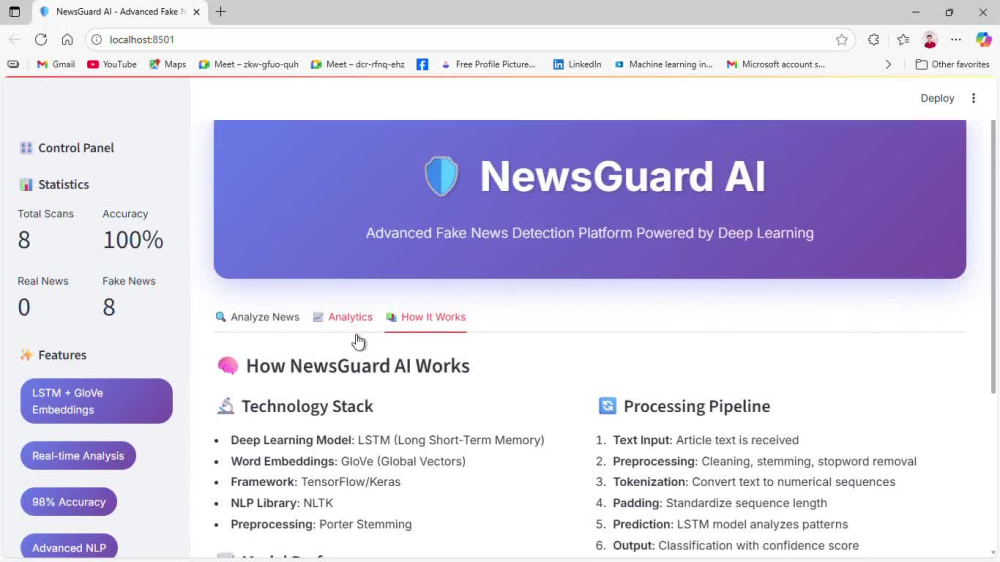Expand more bookmarks chevron

click(x=888, y=64)
